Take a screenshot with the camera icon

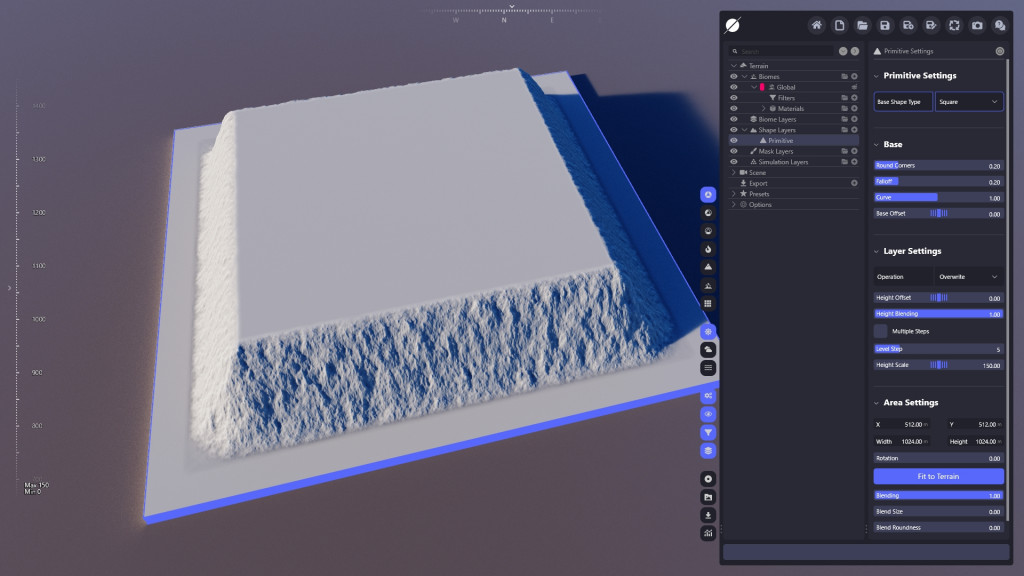977,25
